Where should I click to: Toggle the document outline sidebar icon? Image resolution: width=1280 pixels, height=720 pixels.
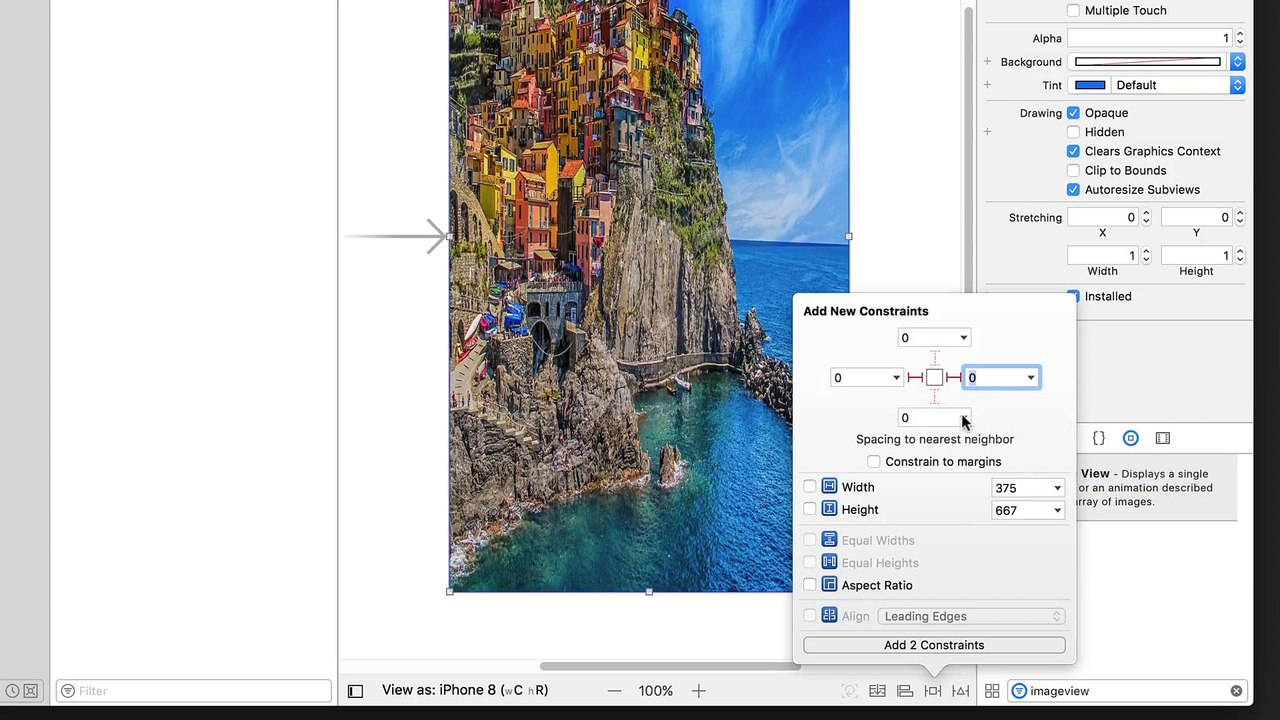point(355,691)
